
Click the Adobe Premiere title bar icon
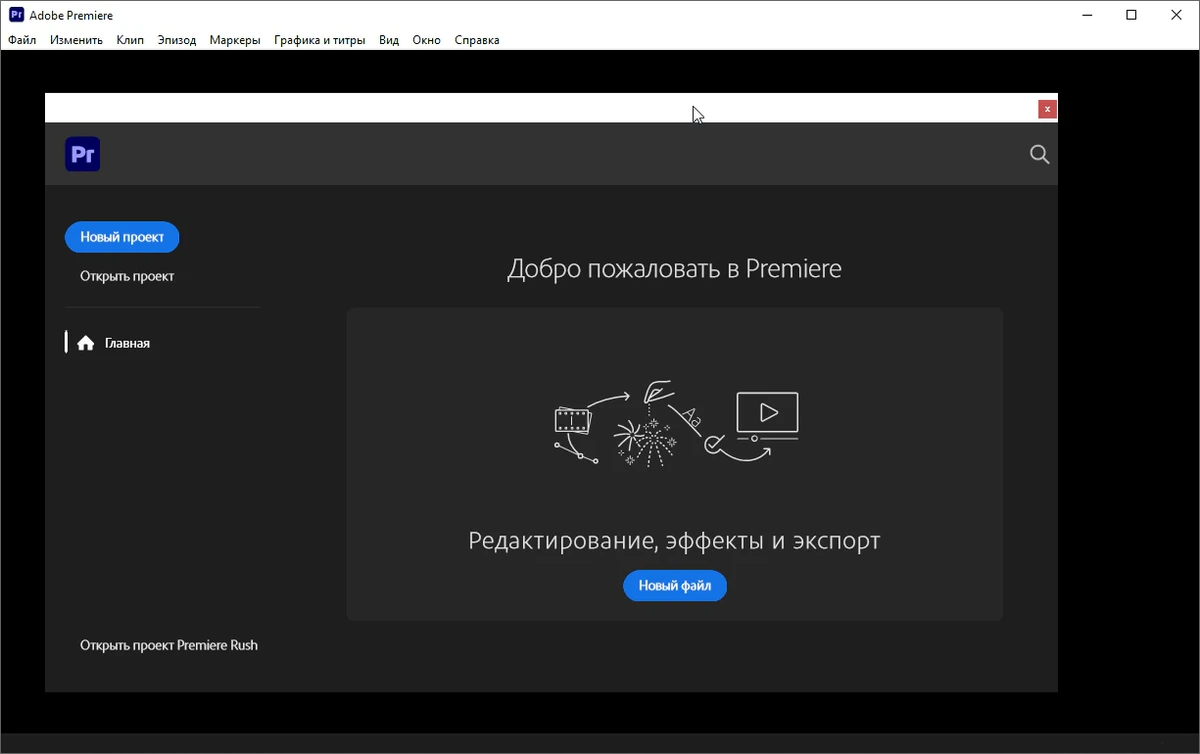tap(16, 15)
